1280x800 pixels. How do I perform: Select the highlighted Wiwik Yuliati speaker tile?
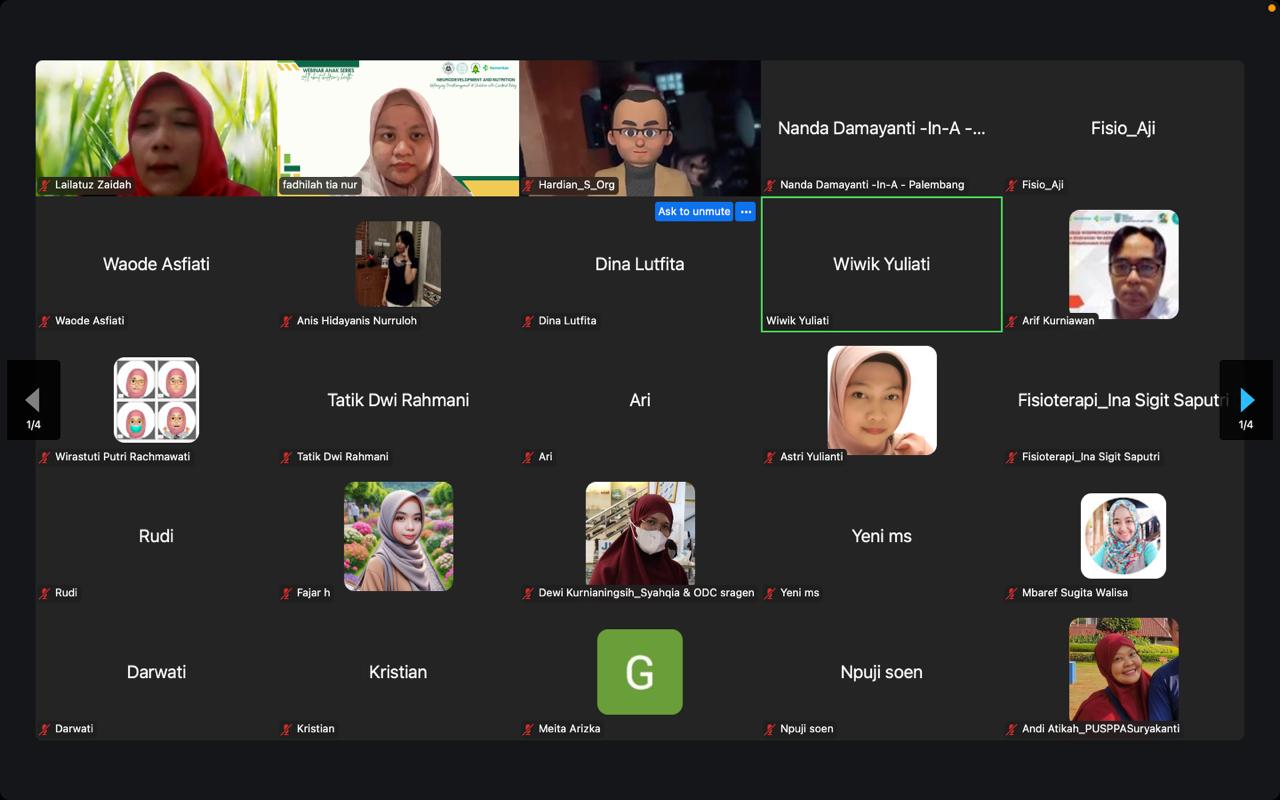coord(881,264)
